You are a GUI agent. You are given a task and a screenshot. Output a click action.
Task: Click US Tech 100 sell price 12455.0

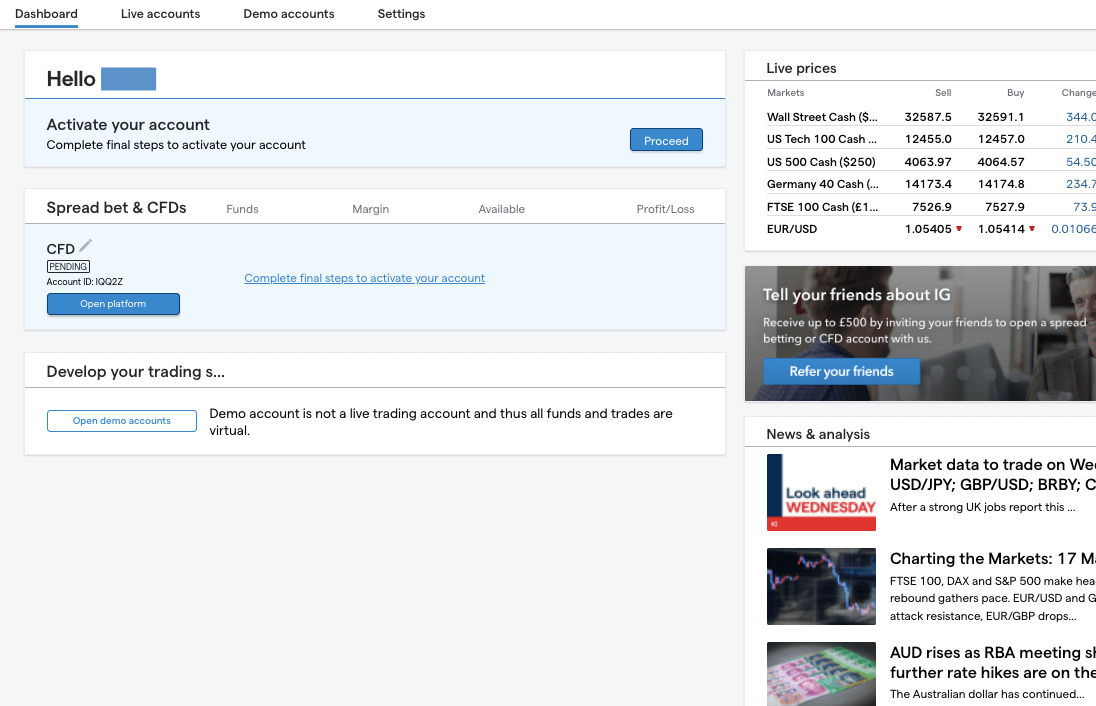click(928, 139)
